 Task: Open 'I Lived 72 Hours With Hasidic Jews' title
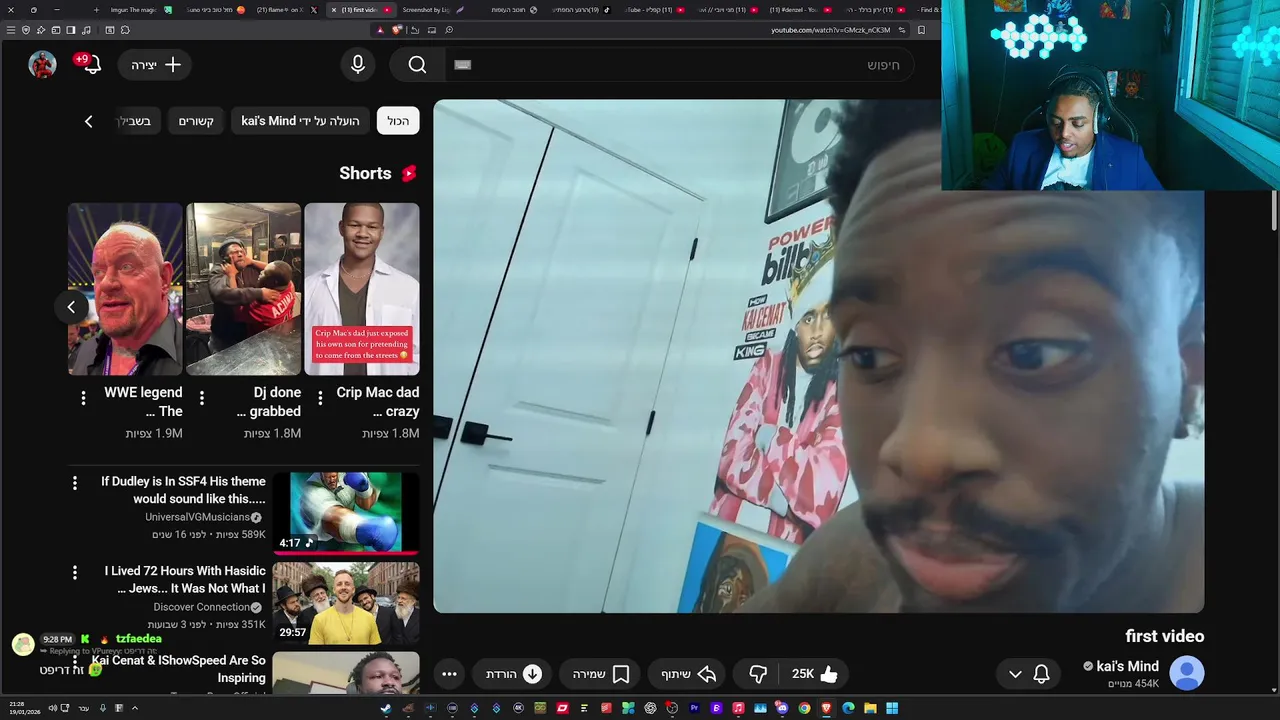(185, 580)
